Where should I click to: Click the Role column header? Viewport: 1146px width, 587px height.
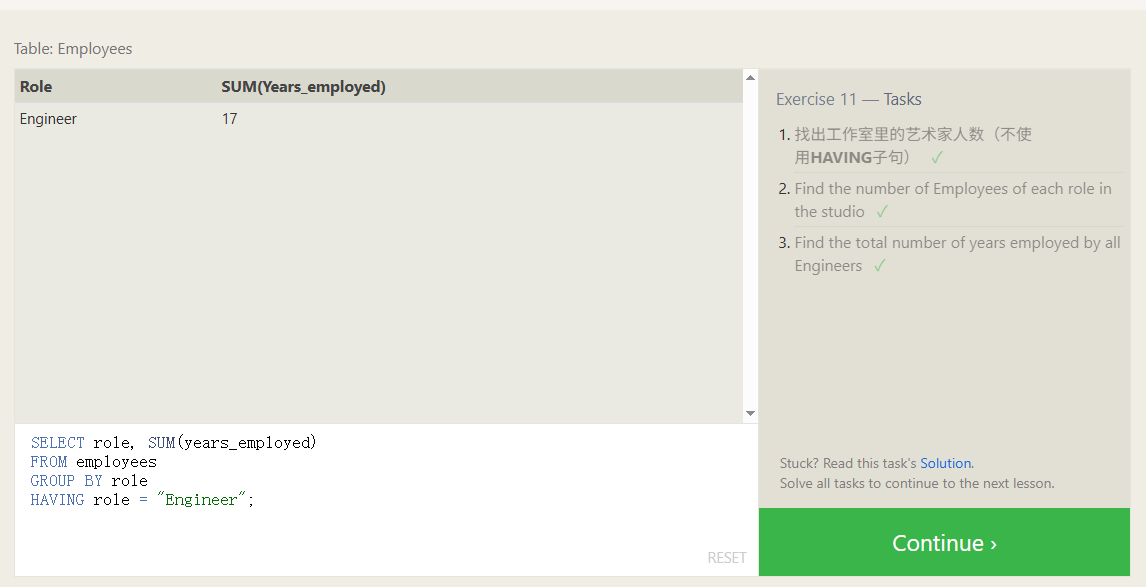36,86
